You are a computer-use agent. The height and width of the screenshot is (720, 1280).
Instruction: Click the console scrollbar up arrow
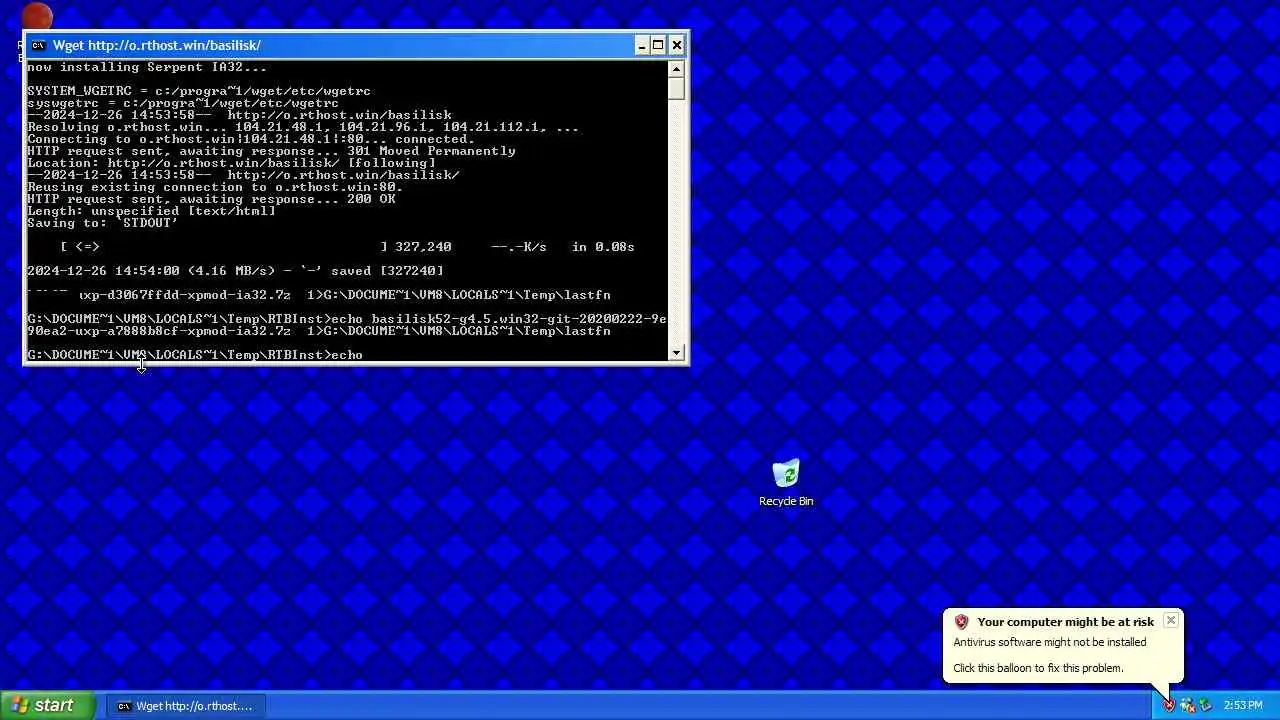[677, 69]
